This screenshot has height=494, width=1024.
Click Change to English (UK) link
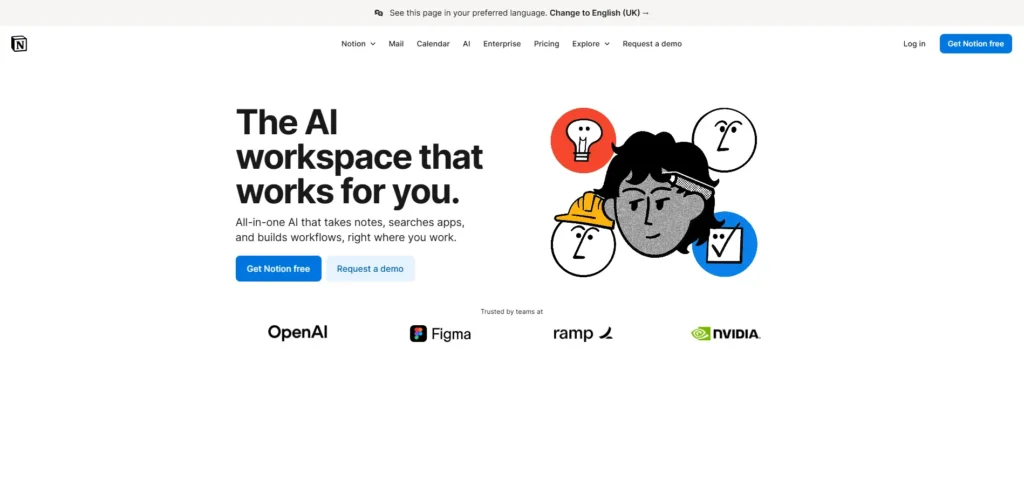(599, 12)
